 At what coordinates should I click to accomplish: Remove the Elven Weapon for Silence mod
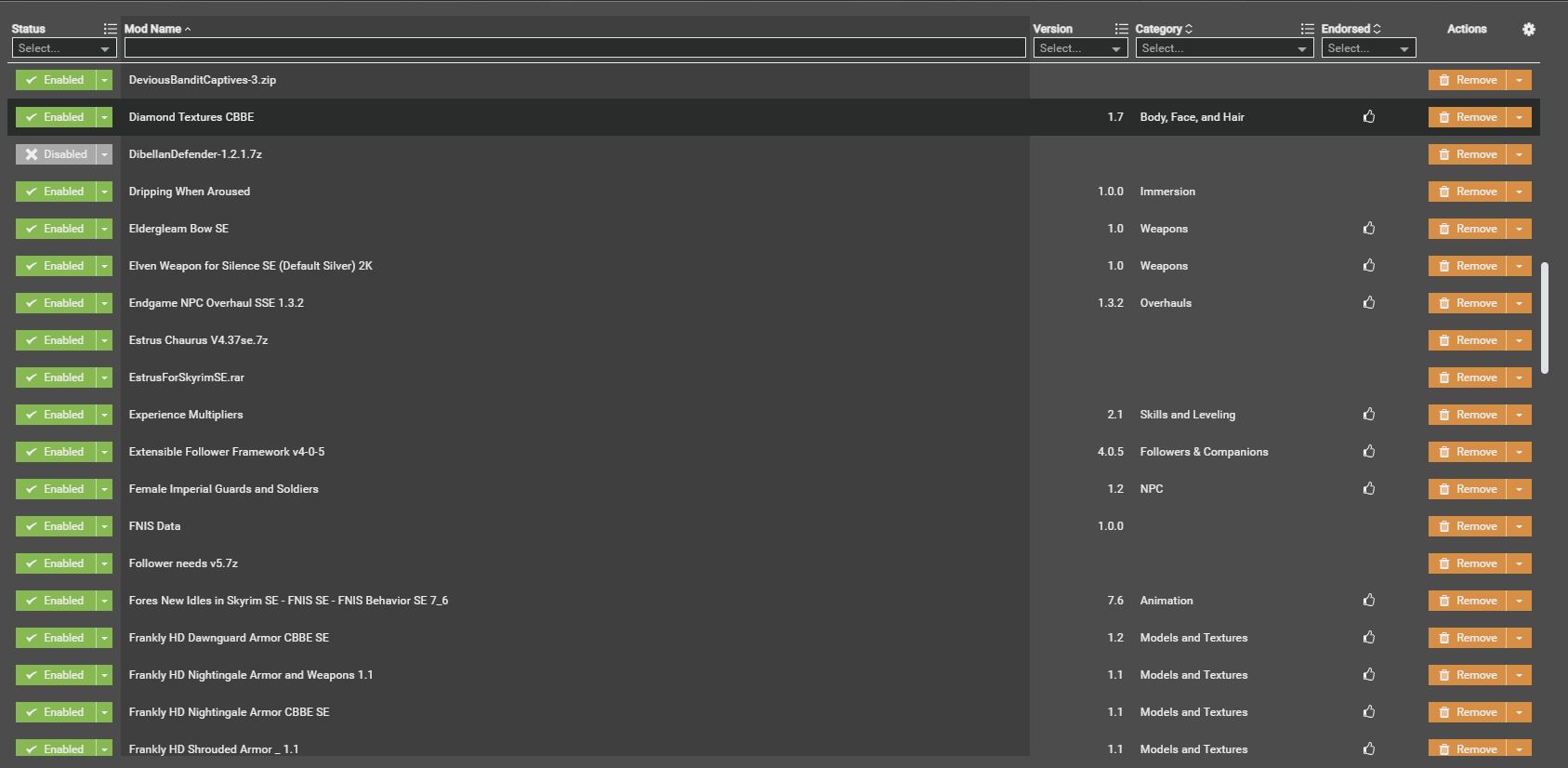(x=1468, y=266)
